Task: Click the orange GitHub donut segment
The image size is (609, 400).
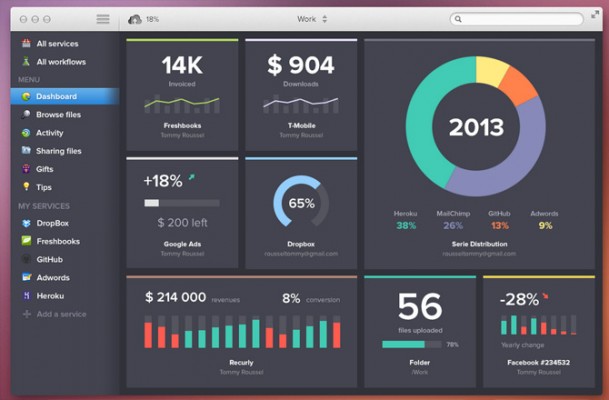Action: click(x=517, y=86)
